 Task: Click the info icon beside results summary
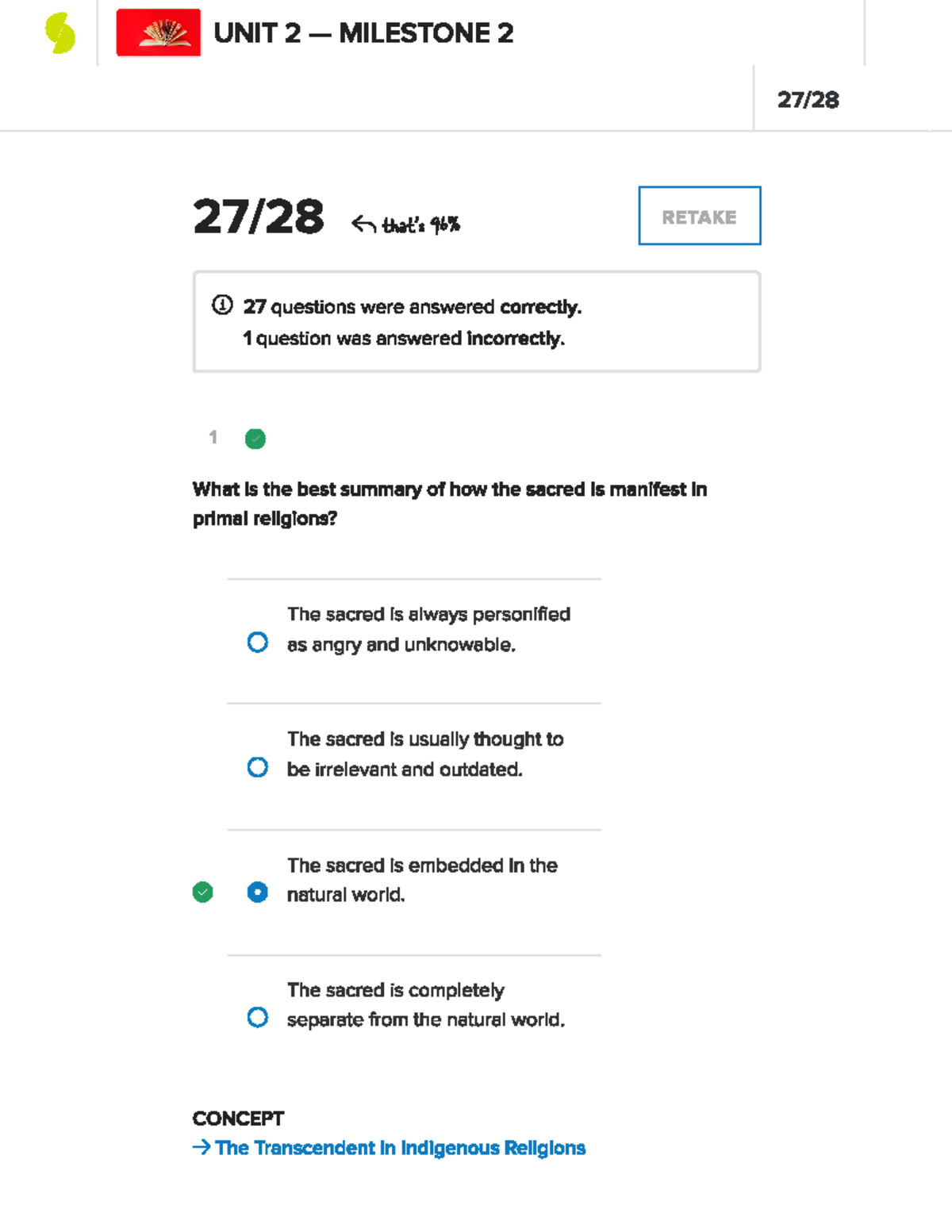[x=222, y=305]
